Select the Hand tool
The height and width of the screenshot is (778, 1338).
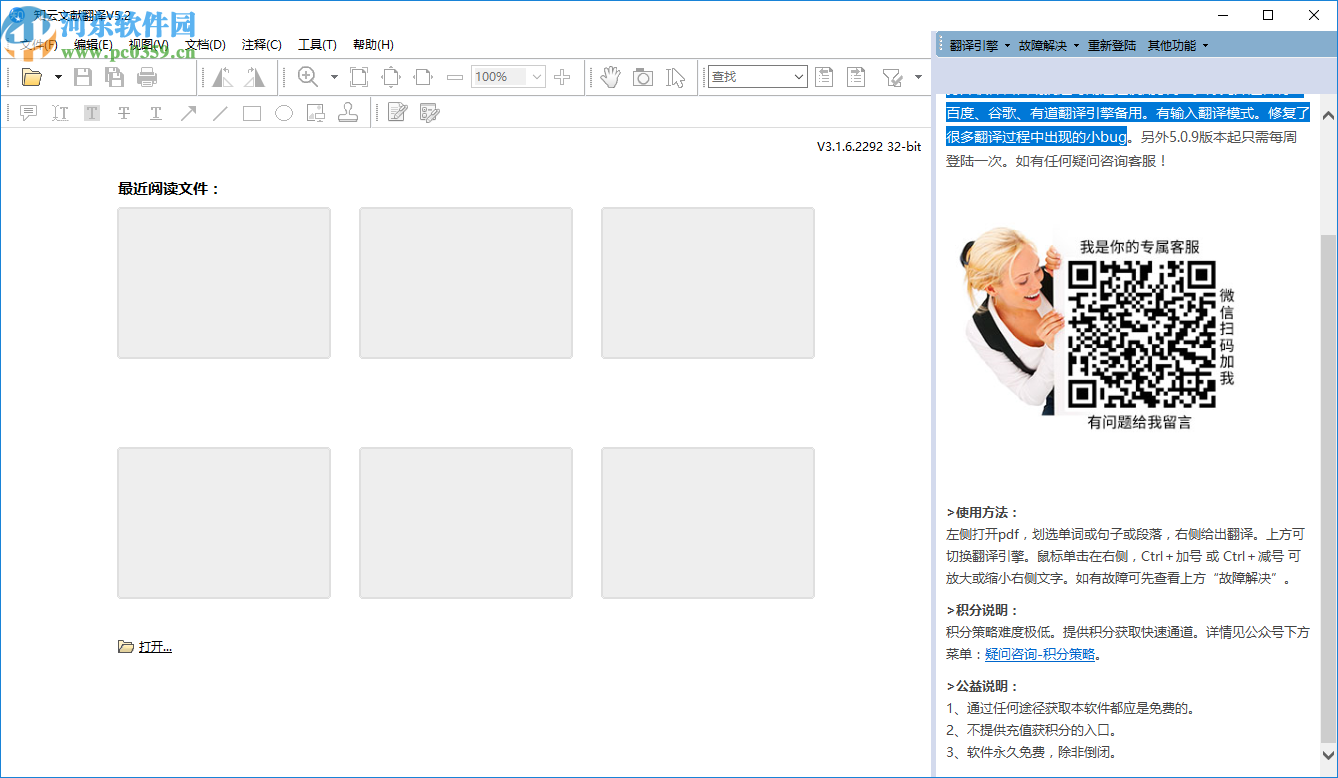pyautogui.click(x=611, y=77)
